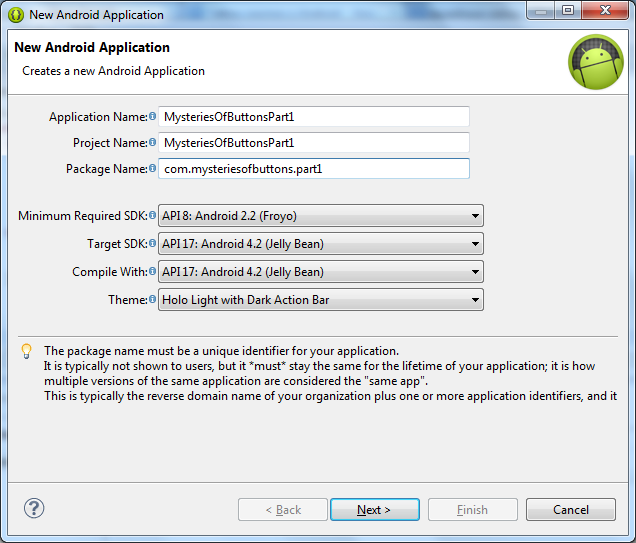The image size is (636, 543).
Task: Click info icon beside Application Name
Action: click(x=153, y=117)
